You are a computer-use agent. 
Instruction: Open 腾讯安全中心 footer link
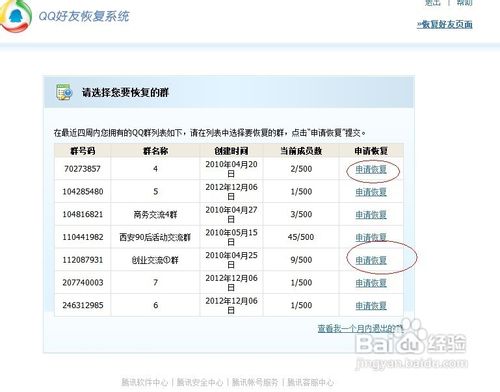(200, 382)
